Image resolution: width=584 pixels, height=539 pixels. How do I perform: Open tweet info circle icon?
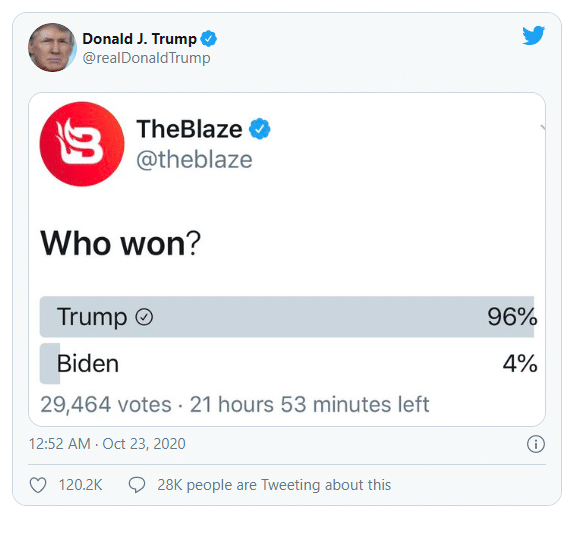click(x=536, y=444)
